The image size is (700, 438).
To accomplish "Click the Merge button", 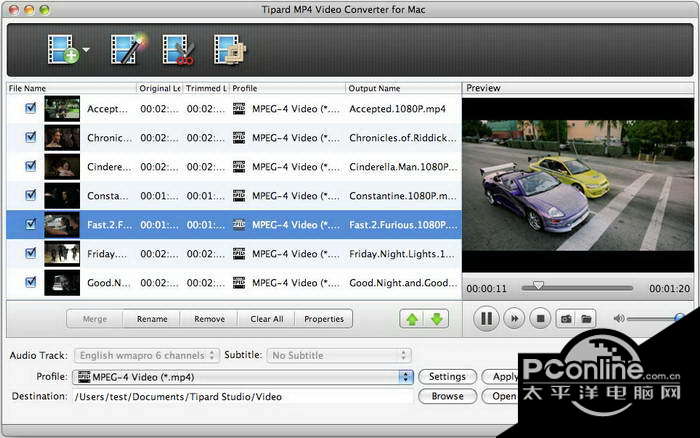I will click(95, 319).
